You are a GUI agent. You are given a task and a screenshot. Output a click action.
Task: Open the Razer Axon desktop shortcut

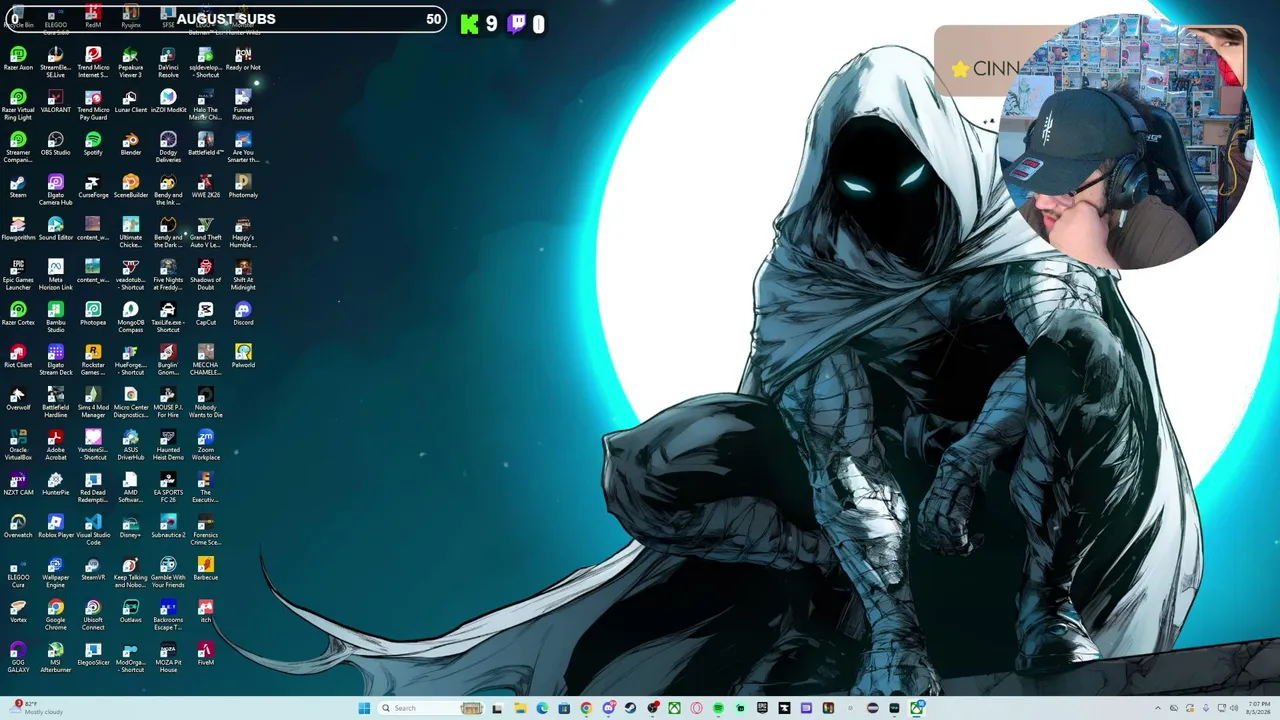[x=18, y=60]
